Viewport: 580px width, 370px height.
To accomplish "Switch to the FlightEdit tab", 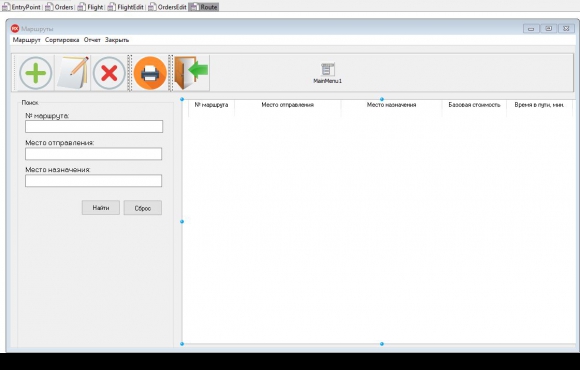I will [126, 7].
